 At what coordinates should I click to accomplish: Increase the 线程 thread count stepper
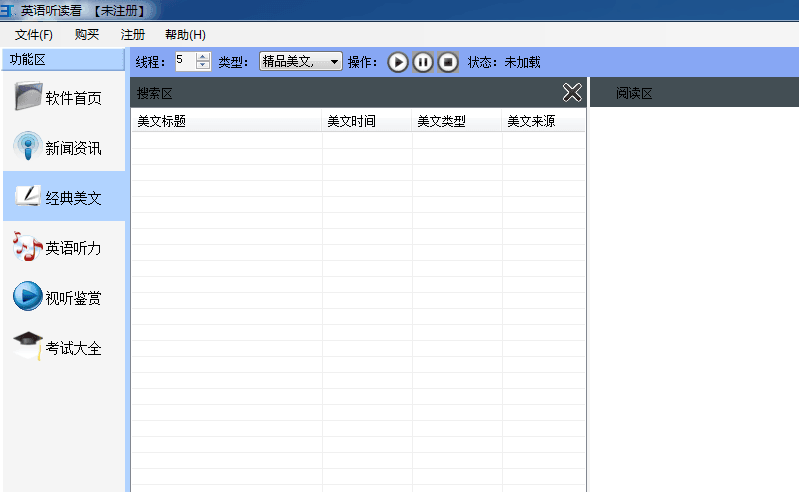tap(204, 57)
